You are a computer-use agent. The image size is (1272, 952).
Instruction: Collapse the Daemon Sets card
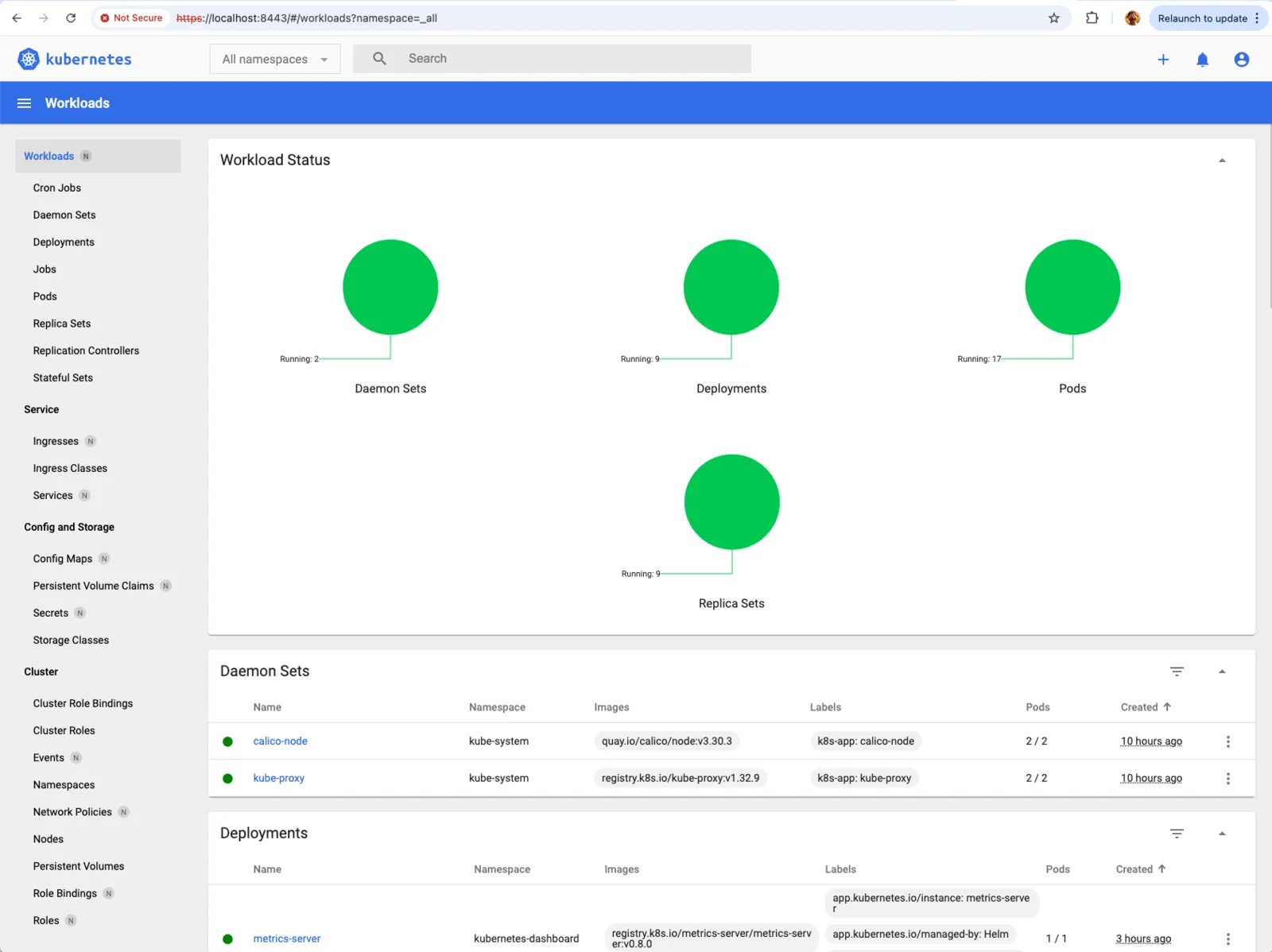[1222, 671]
